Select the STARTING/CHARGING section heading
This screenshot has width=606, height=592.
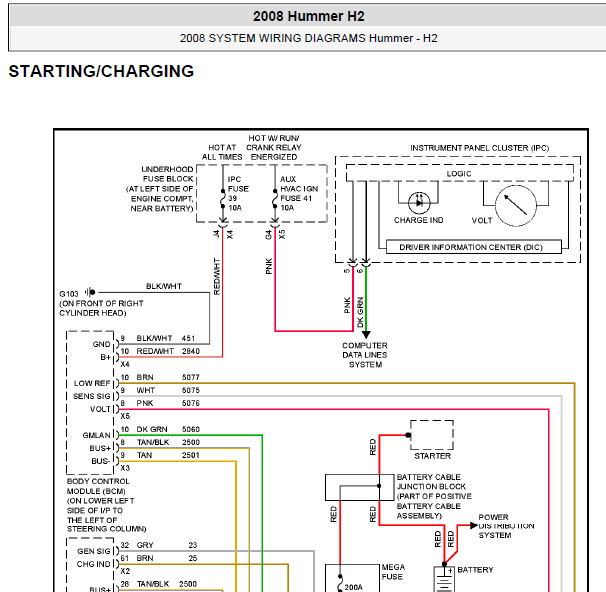tap(101, 71)
